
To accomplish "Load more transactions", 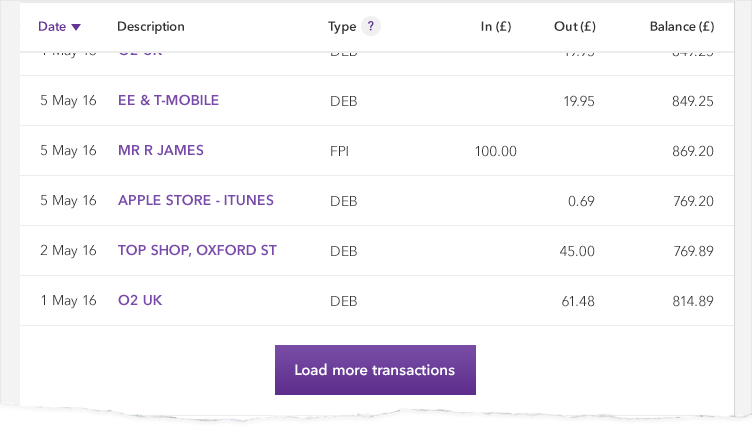I will pyautogui.click(x=375, y=370).
